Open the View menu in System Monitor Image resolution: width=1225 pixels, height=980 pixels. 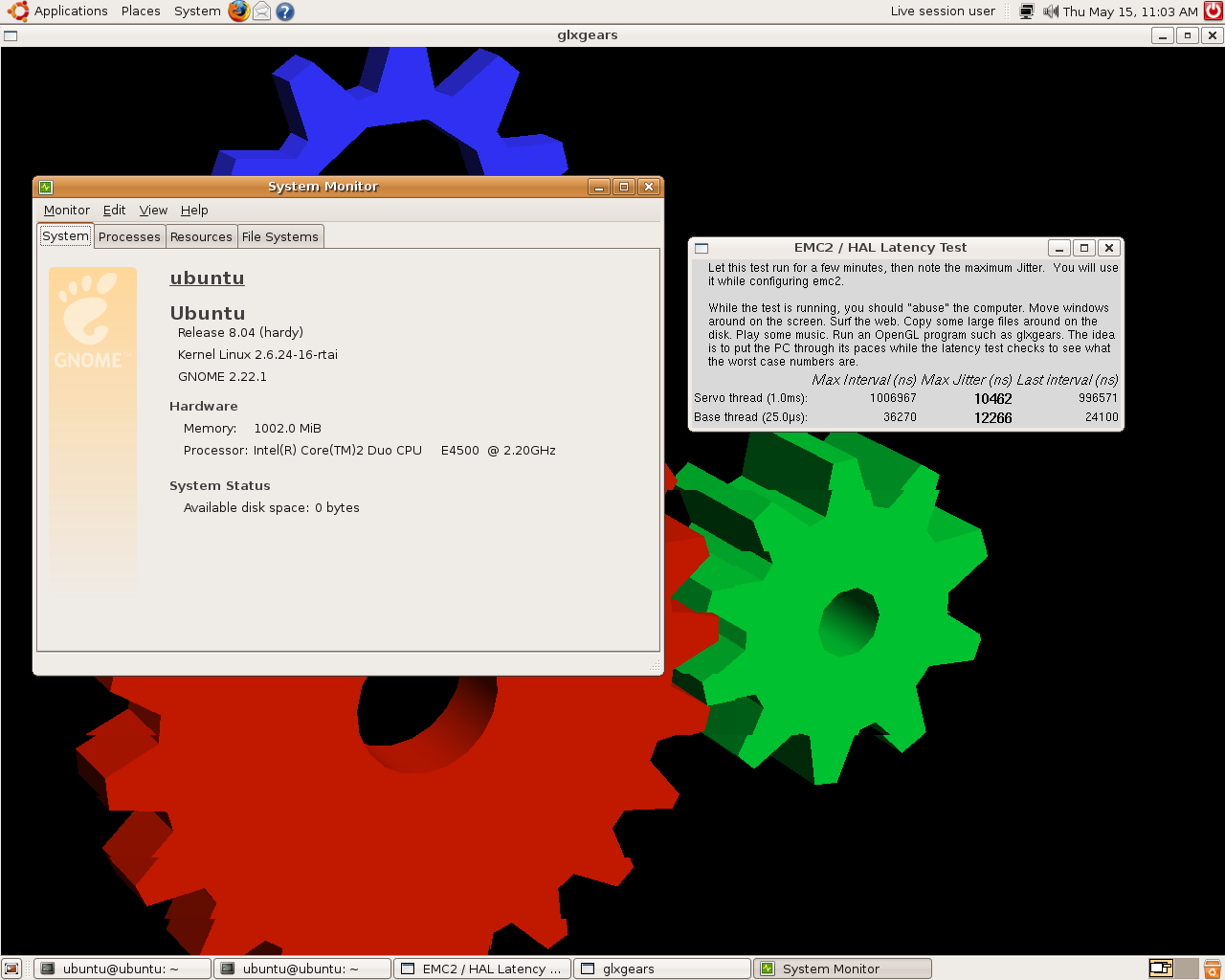pyautogui.click(x=153, y=211)
